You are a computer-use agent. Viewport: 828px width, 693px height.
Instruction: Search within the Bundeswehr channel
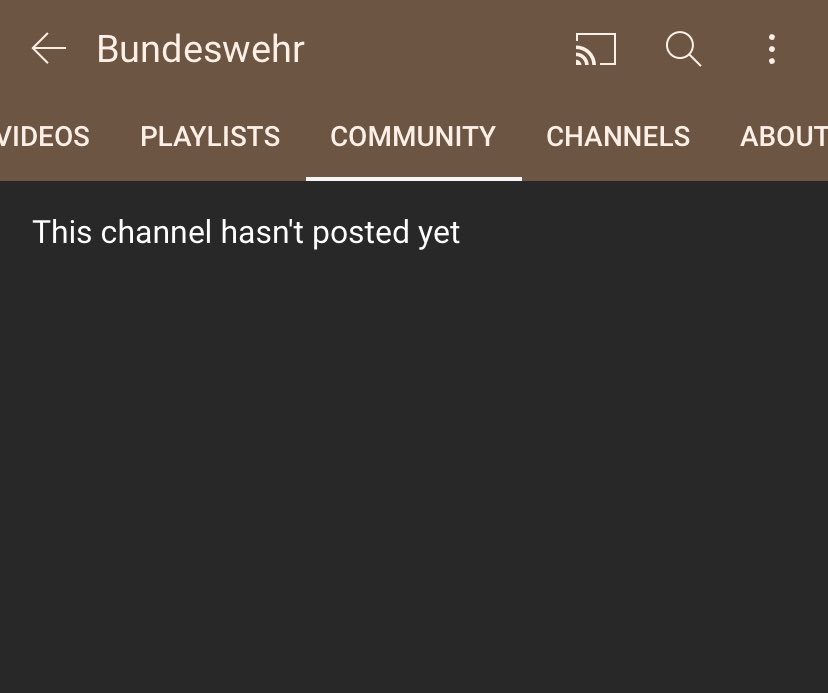683,49
